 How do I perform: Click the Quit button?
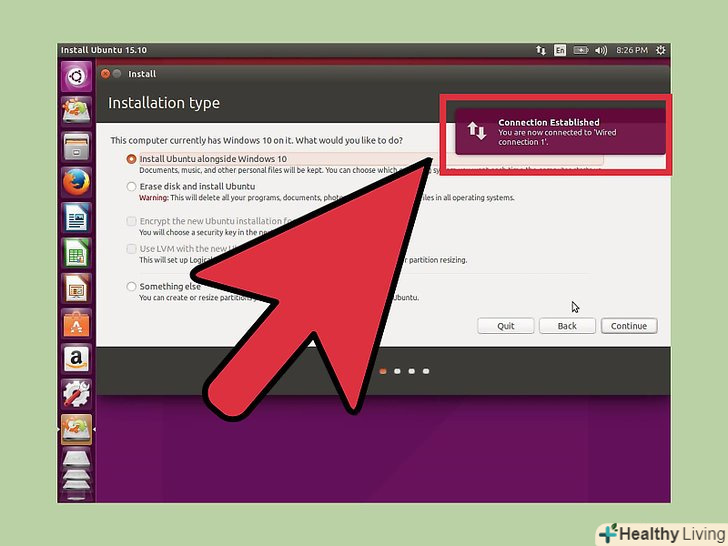(506, 326)
